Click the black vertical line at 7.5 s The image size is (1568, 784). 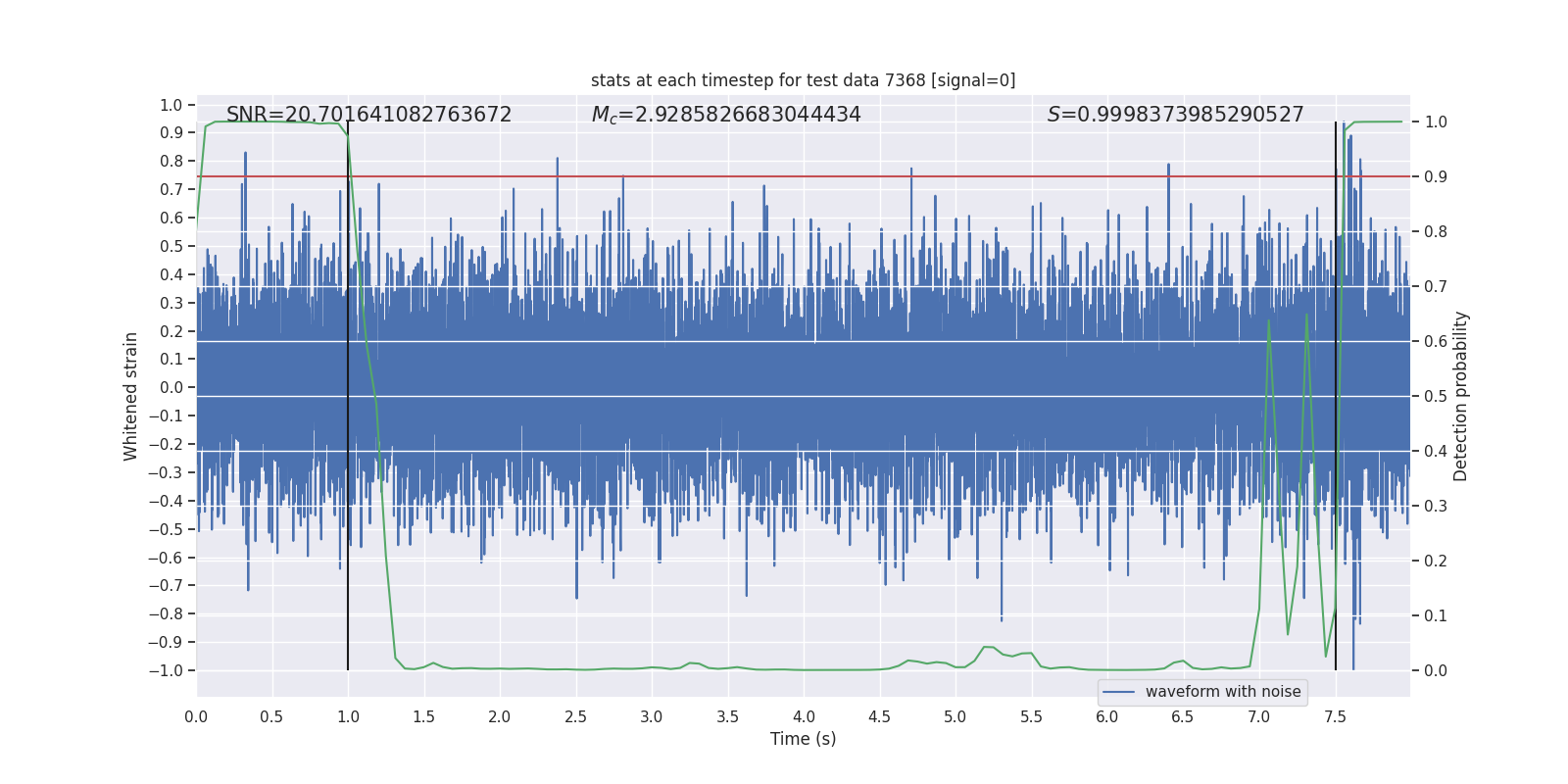(1336, 396)
